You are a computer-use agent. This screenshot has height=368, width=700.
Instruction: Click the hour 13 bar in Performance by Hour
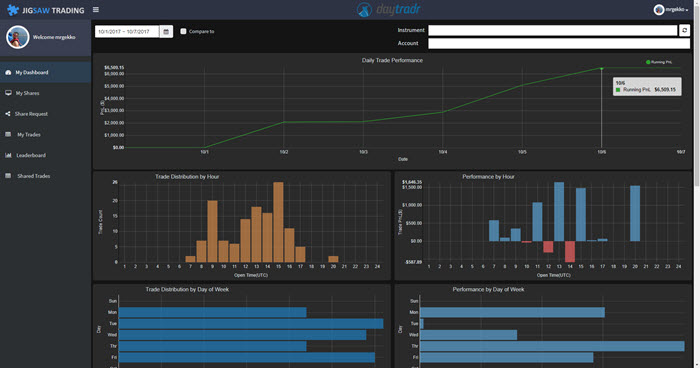pyautogui.click(x=559, y=211)
